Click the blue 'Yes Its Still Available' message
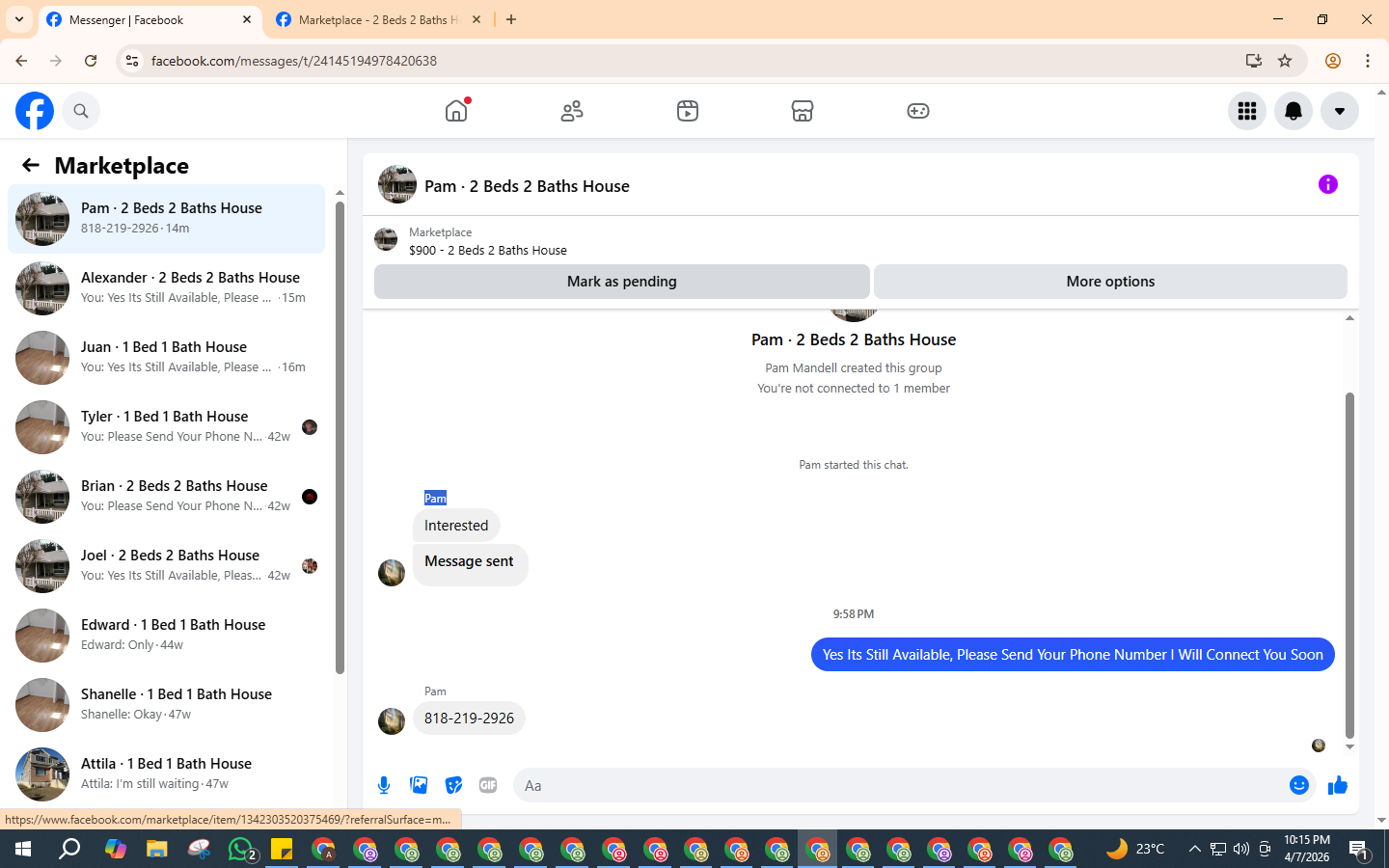 [x=1073, y=655]
